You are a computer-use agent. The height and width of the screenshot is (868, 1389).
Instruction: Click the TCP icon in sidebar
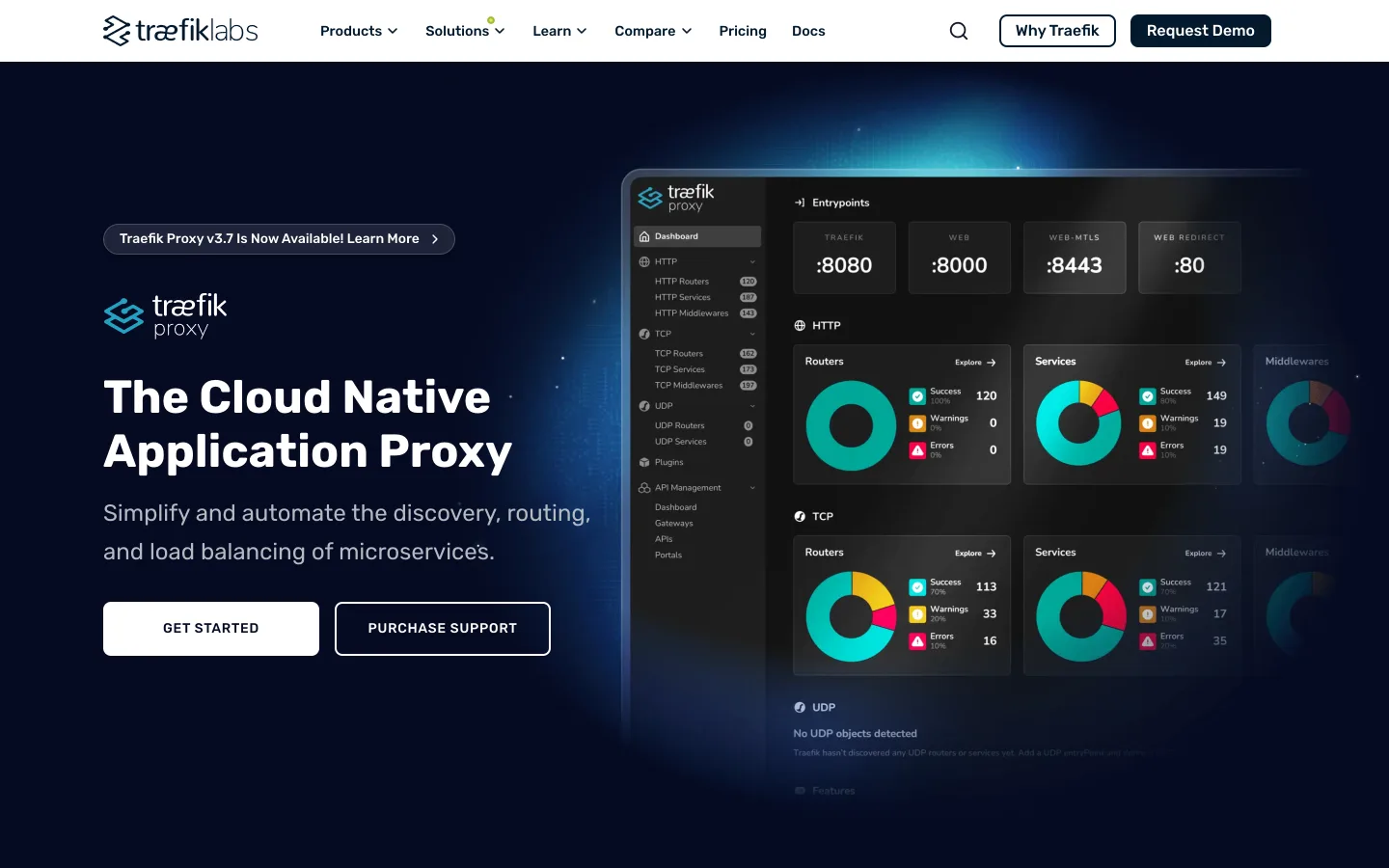click(x=644, y=334)
